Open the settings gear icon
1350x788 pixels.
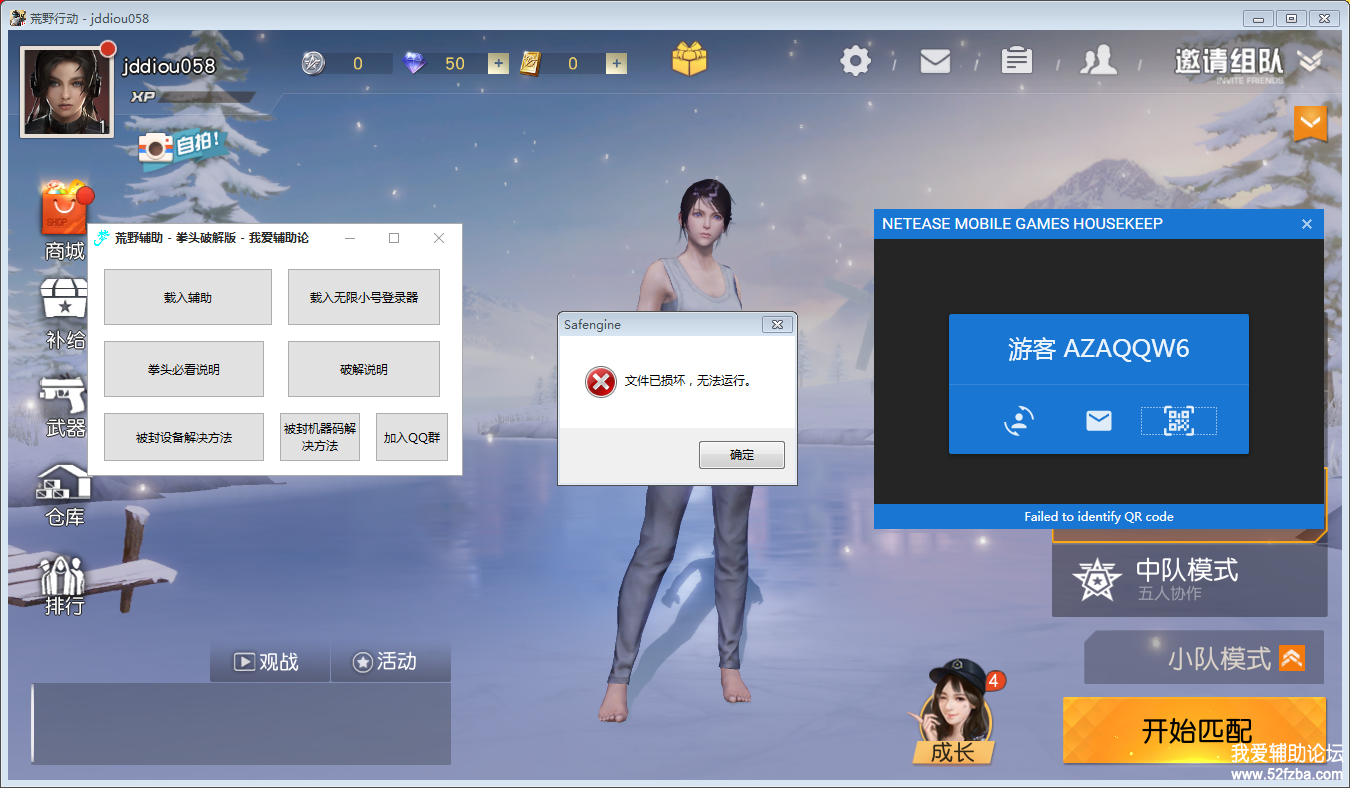tap(855, 62)
